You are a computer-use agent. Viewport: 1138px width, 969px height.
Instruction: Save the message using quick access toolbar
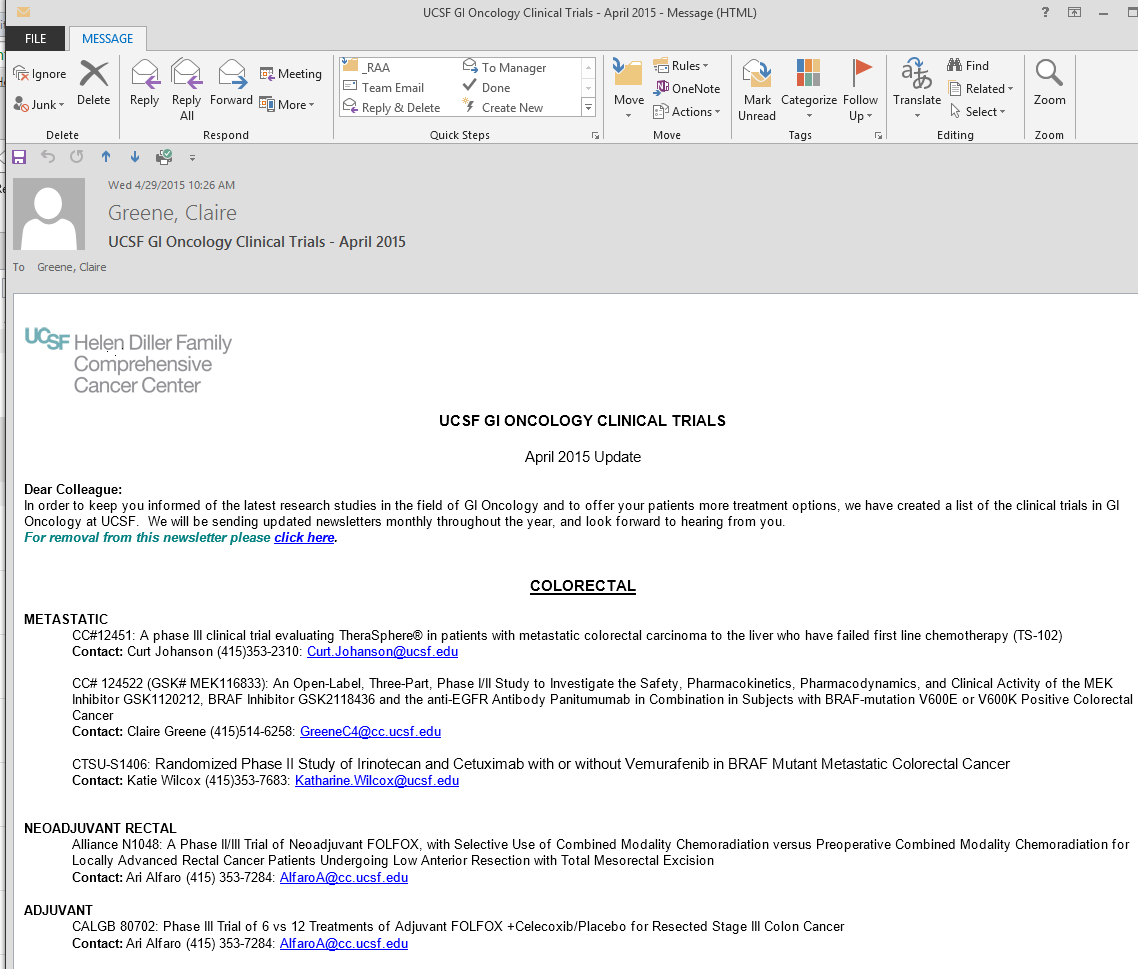pos(20,157)
